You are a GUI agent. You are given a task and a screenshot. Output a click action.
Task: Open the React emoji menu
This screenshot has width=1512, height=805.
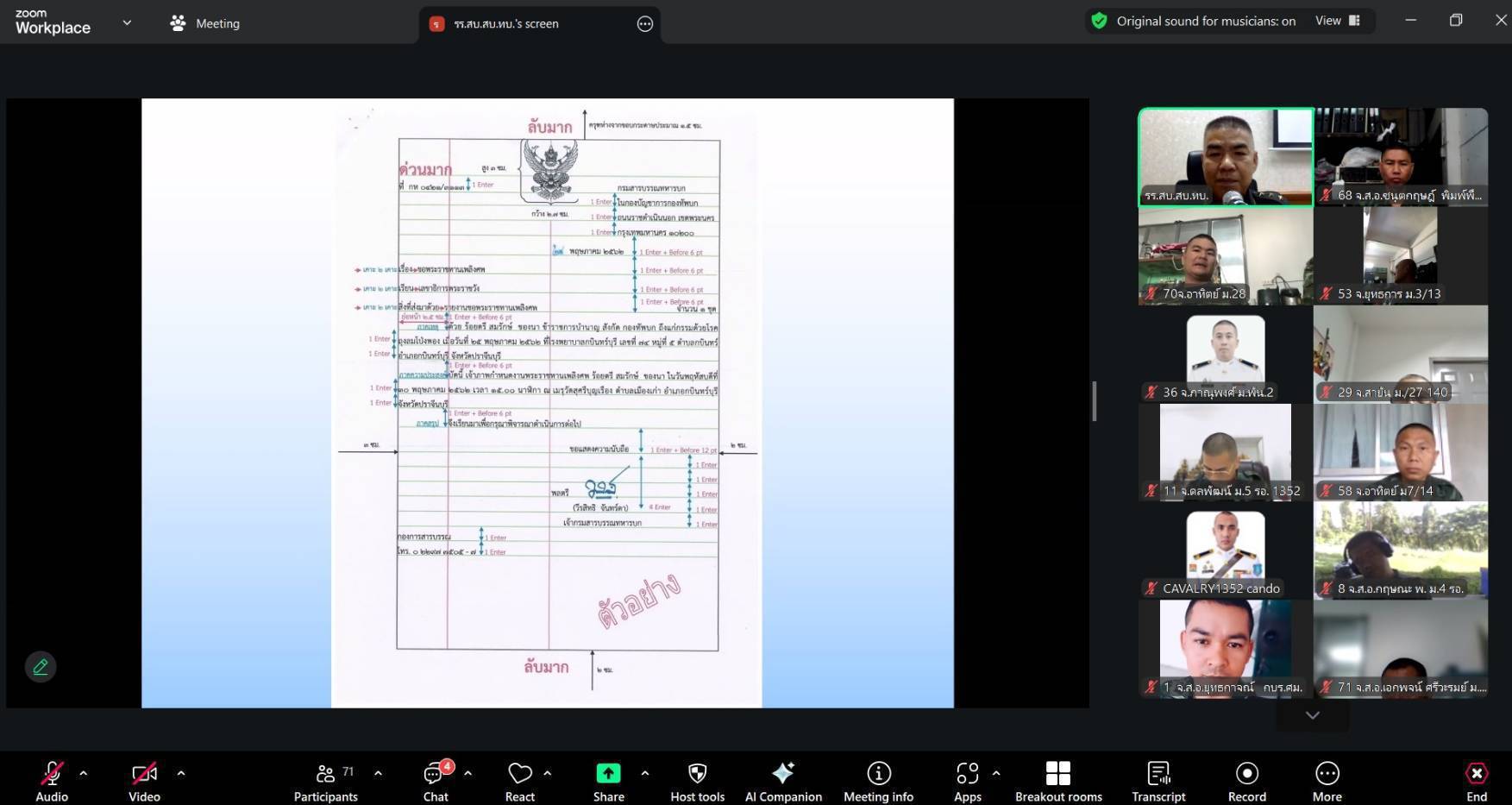pos(519,781)
